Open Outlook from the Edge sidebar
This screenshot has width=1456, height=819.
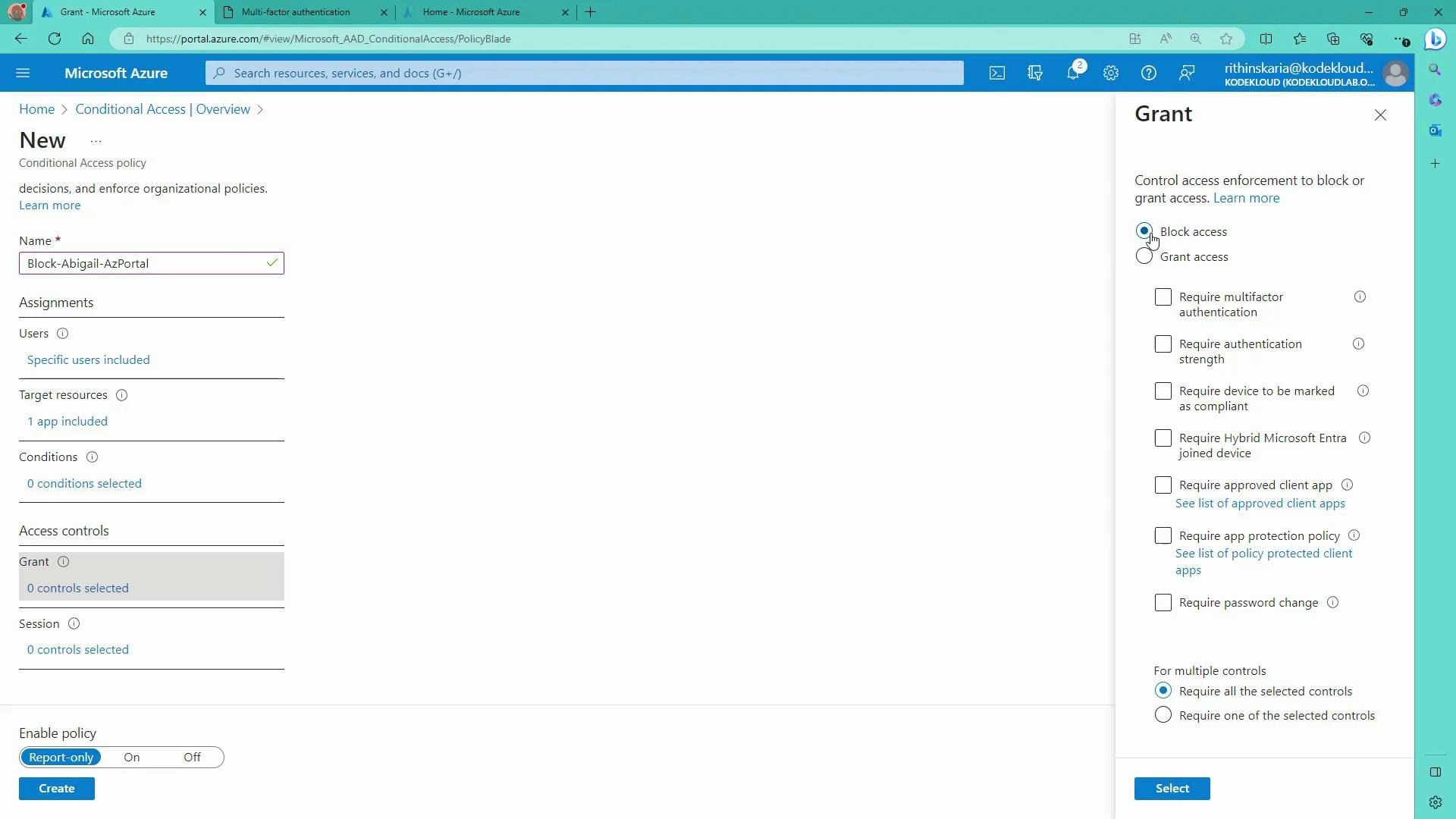pyautogui.click(x=1436, y=130)
